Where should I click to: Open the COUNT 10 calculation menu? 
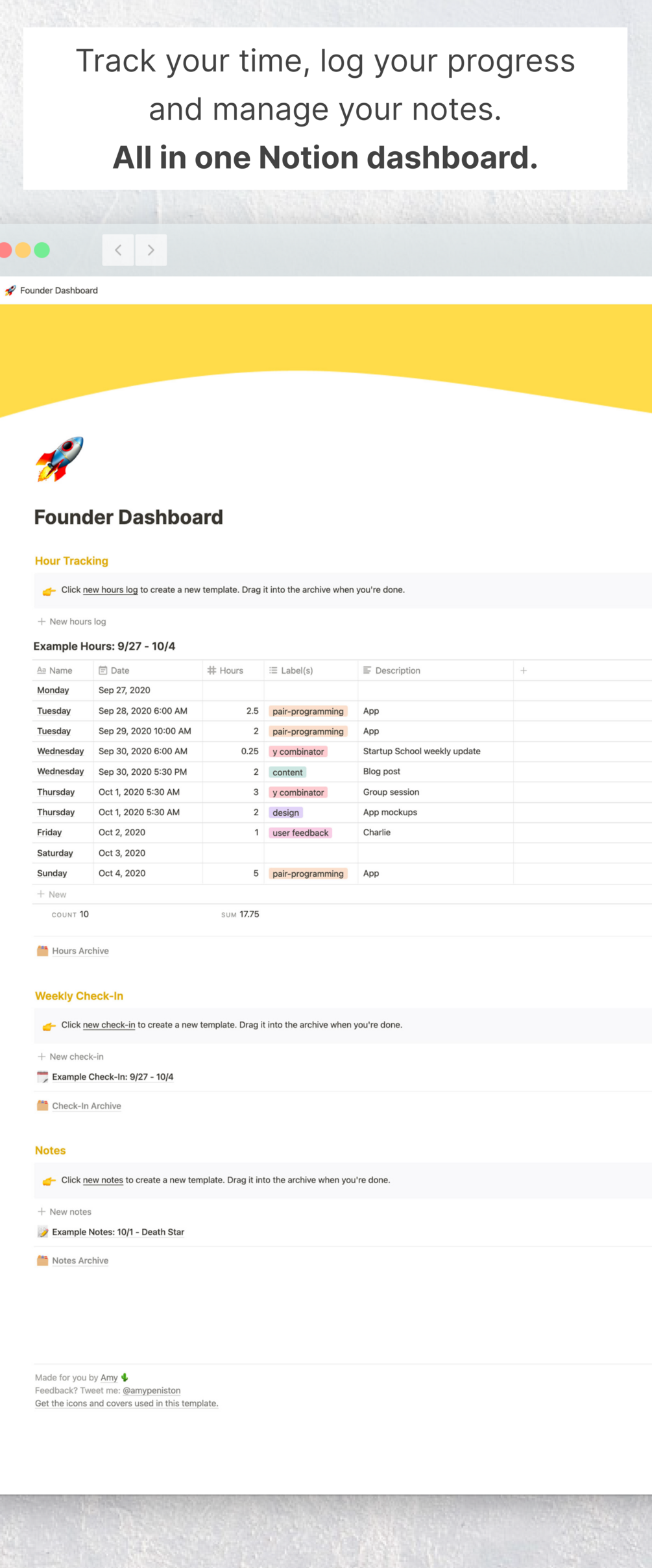pyautogui.click(x=70, y=914)
